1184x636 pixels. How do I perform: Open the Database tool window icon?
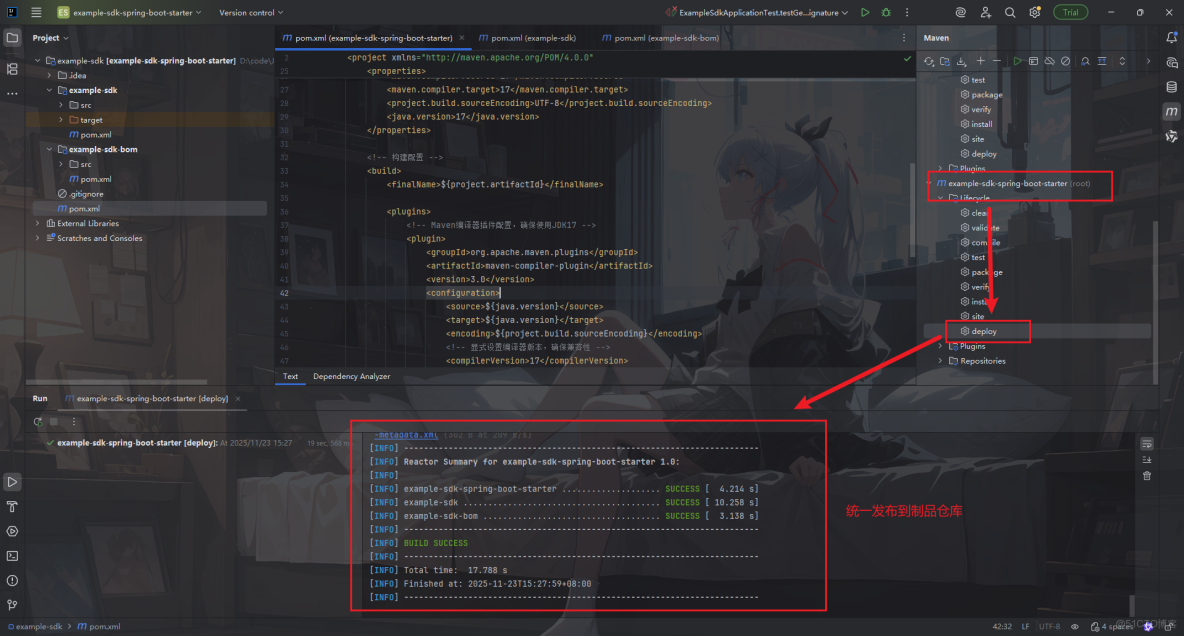tap(1172, 87)
